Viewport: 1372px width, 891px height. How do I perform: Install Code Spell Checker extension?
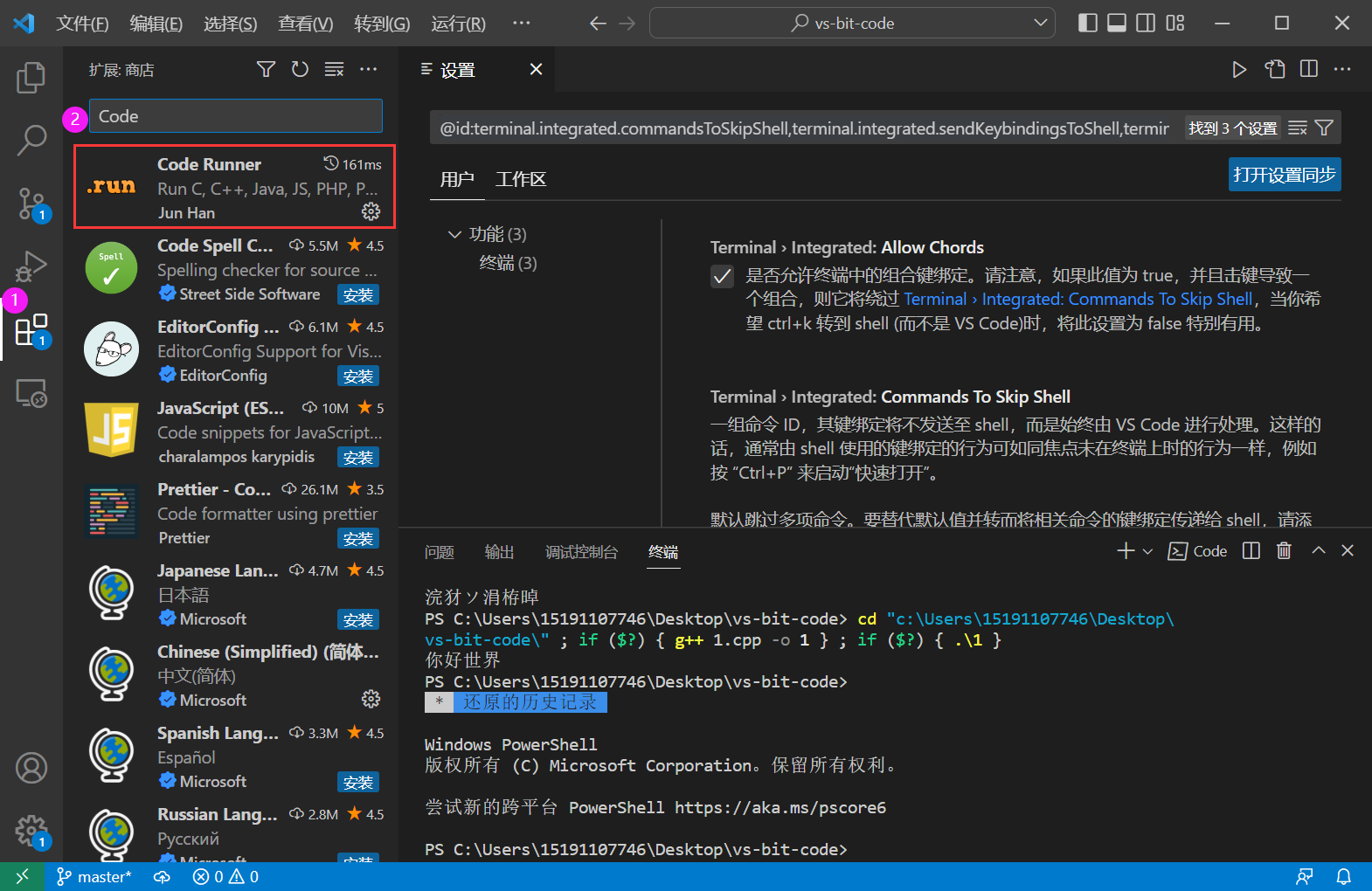tap(358, 295)
